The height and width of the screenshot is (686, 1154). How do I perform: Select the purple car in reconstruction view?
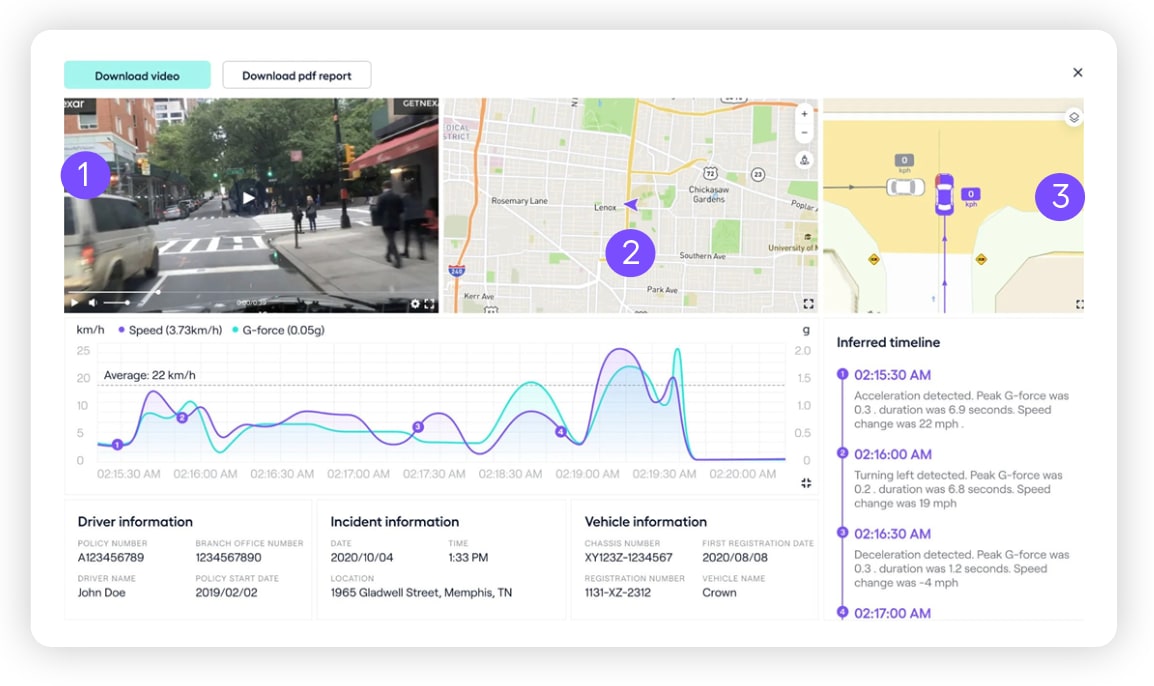coord(944,194)
